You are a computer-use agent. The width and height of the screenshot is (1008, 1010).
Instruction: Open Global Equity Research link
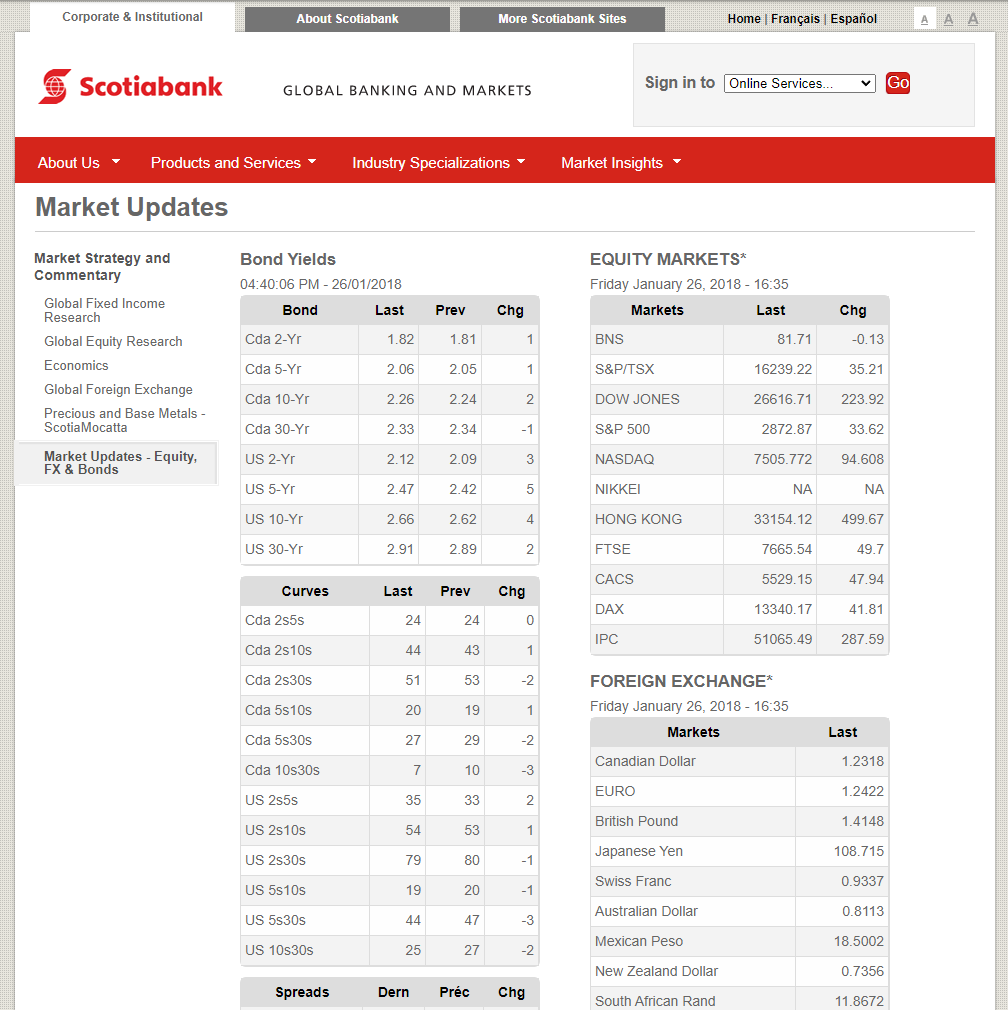coord(113,341)
